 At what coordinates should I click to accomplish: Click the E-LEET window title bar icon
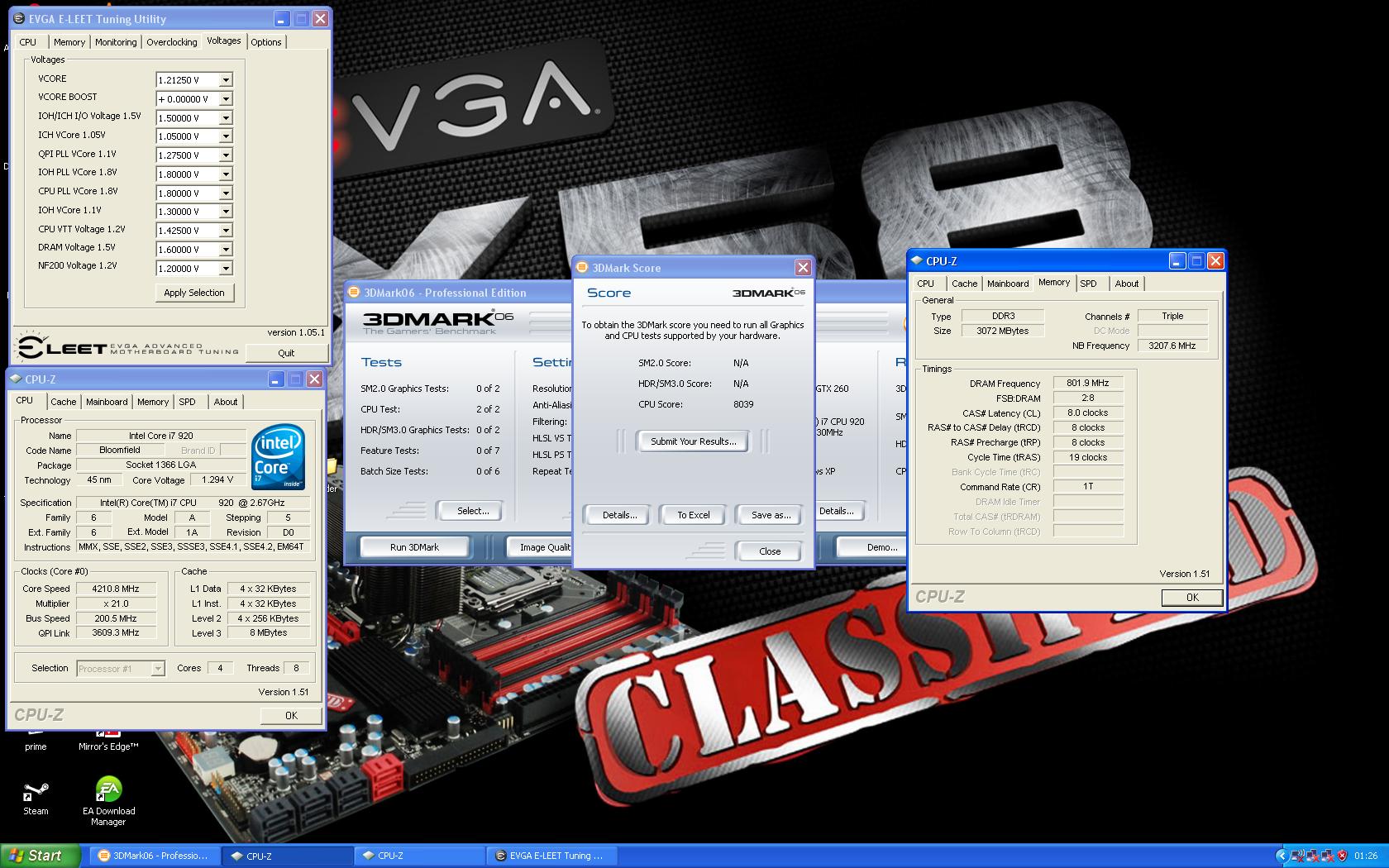[19, 18]
